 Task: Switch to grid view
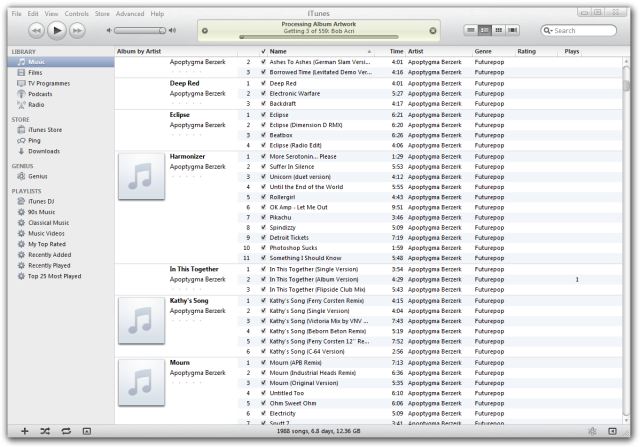point(498,30)
